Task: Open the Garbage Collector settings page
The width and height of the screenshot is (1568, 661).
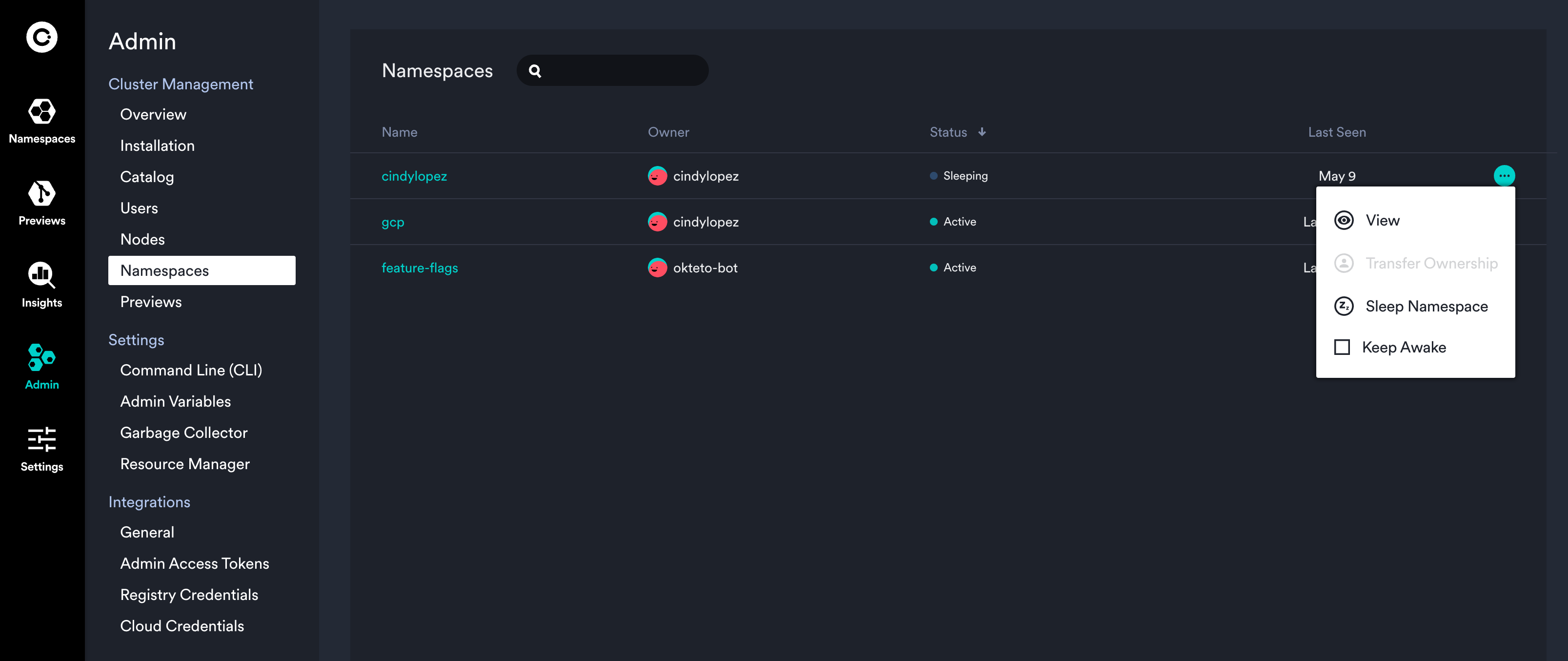Action: click(184, 433)
